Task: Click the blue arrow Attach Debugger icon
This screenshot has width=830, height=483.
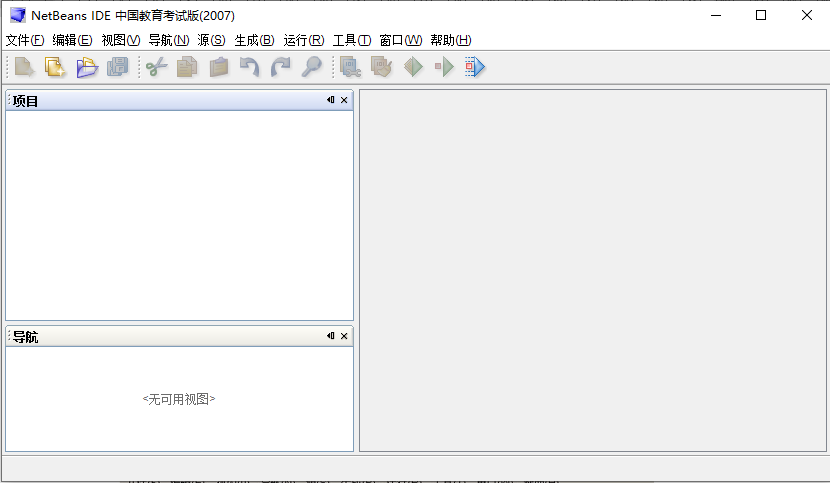Action: click(x=475, y=67)
